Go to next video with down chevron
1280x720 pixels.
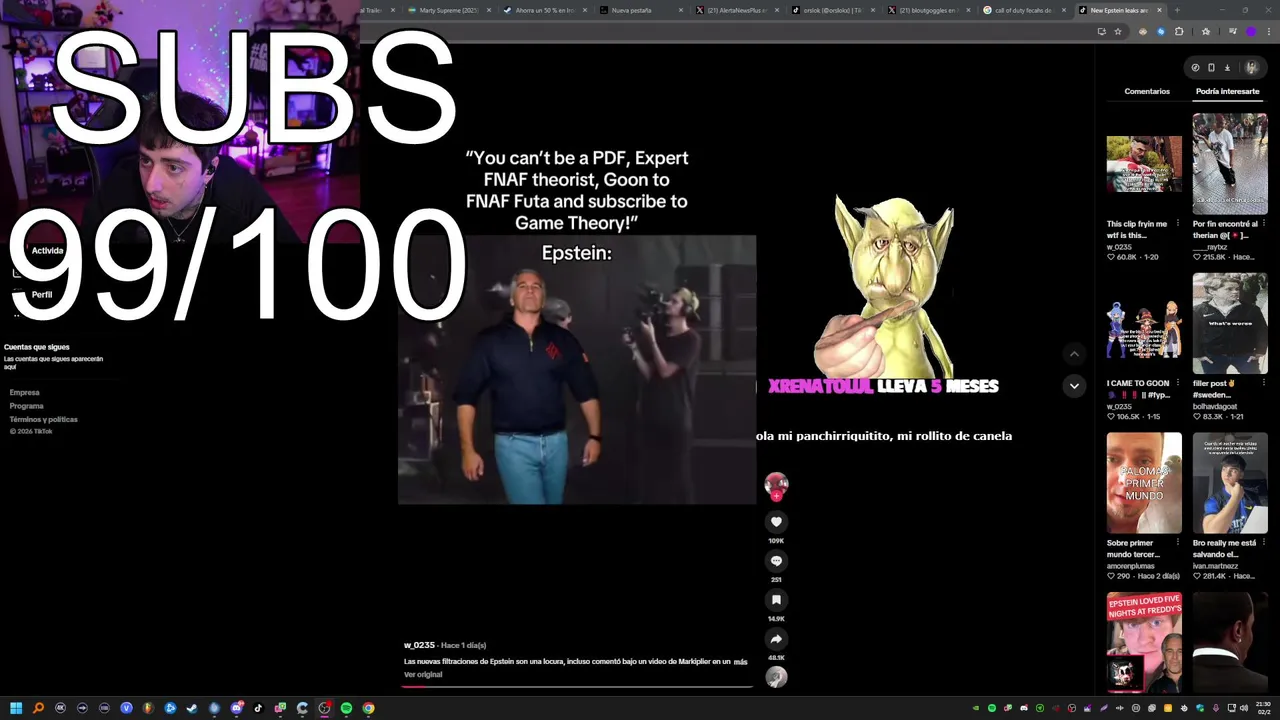pos(1074,386)
